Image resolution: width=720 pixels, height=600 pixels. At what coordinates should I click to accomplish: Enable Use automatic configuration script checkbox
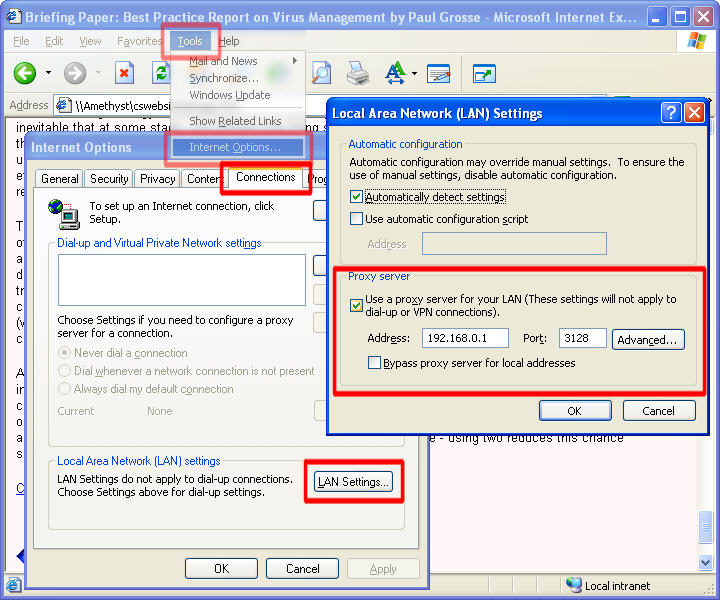(356, 219)
